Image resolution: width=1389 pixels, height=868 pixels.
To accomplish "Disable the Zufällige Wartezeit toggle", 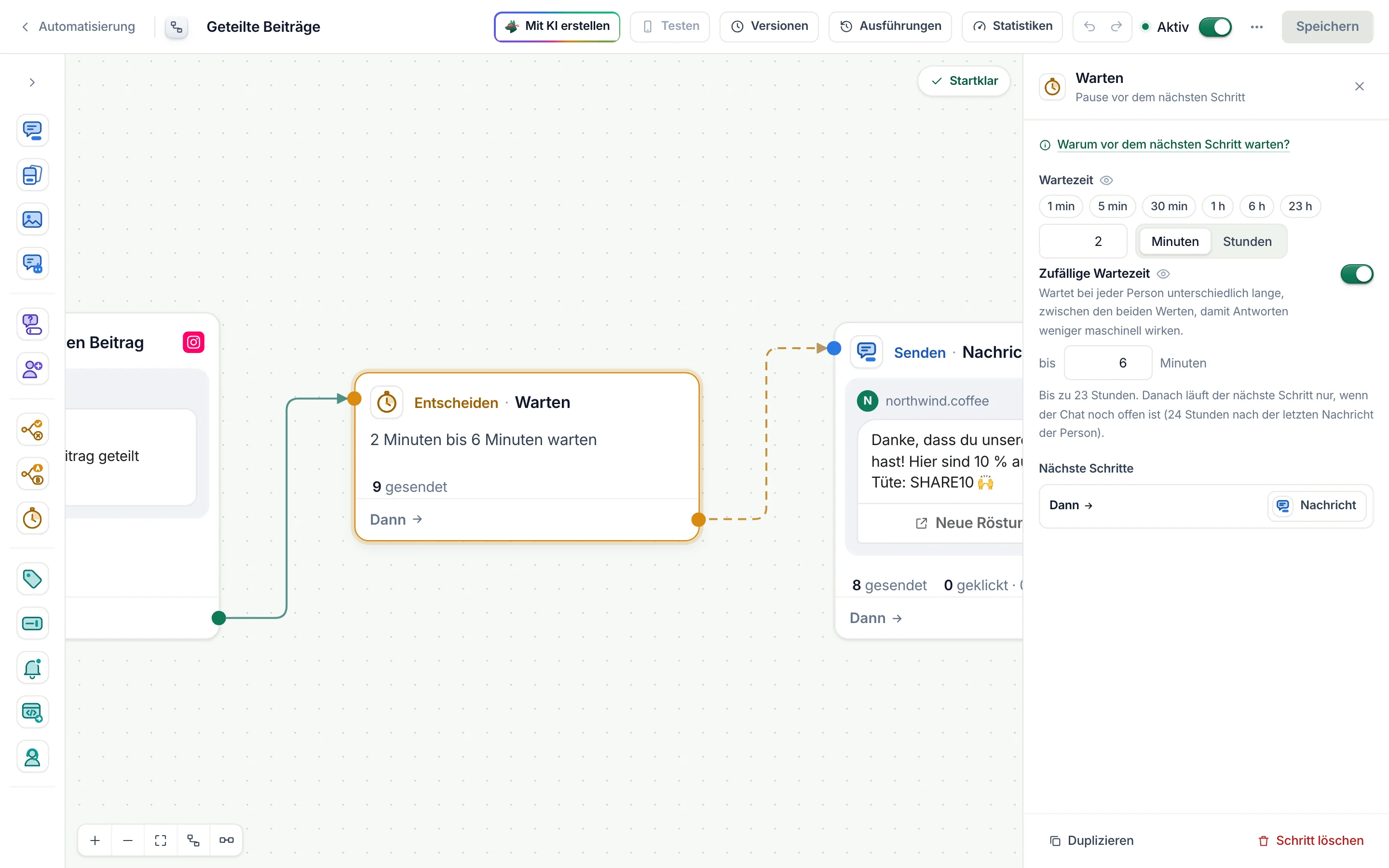I will pos(1357,274).
